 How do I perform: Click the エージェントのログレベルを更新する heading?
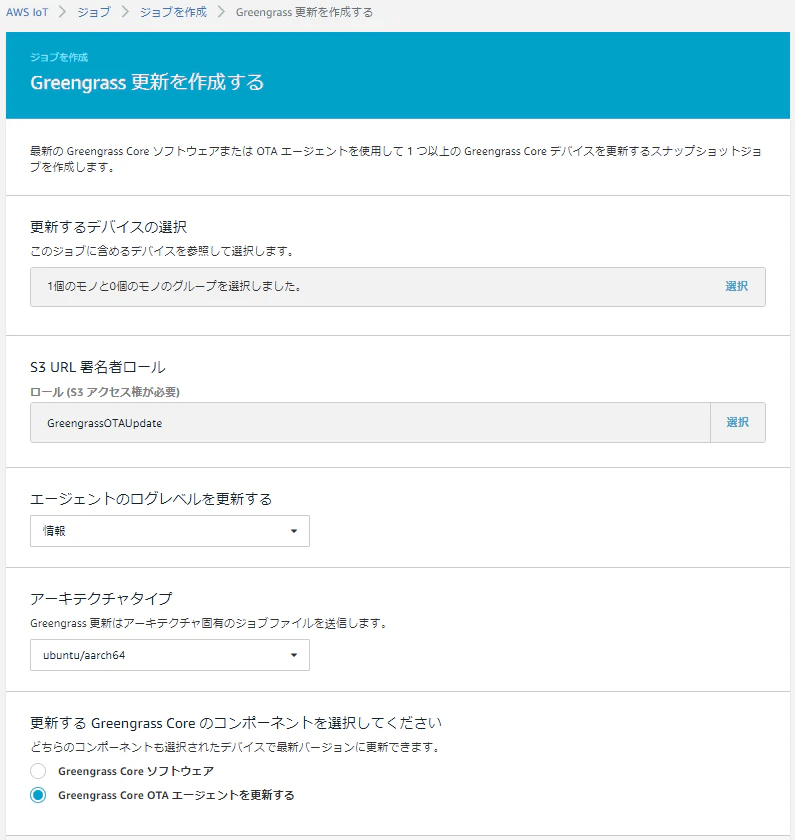(151, 499)
